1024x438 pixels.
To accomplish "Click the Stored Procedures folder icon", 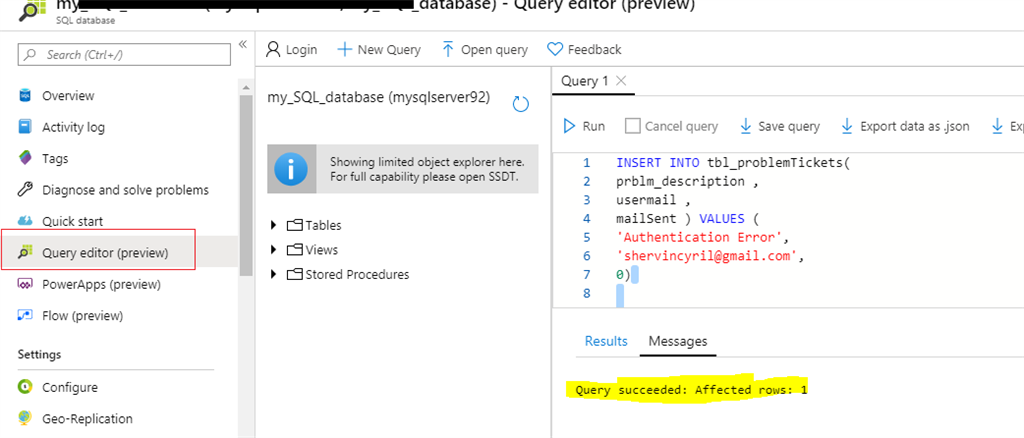I will coord(295,275).
